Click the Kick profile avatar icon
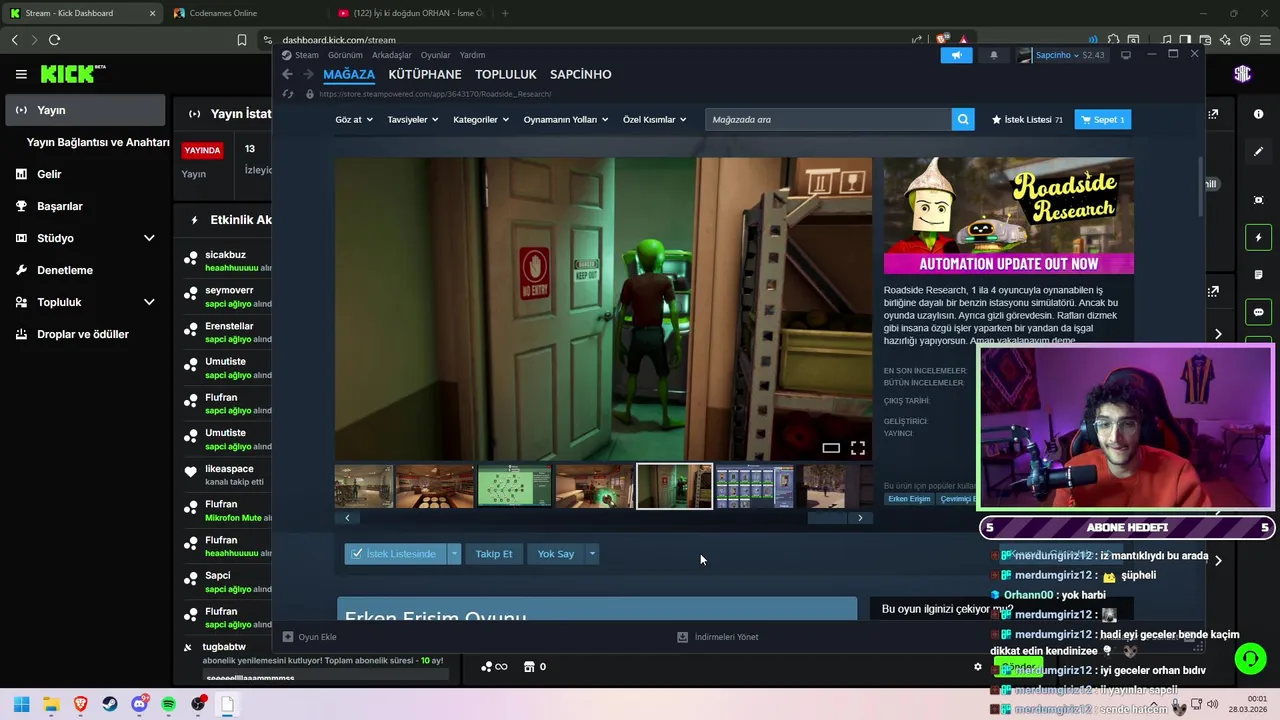The image size is (1280, 720). [x=1242, y=74]
